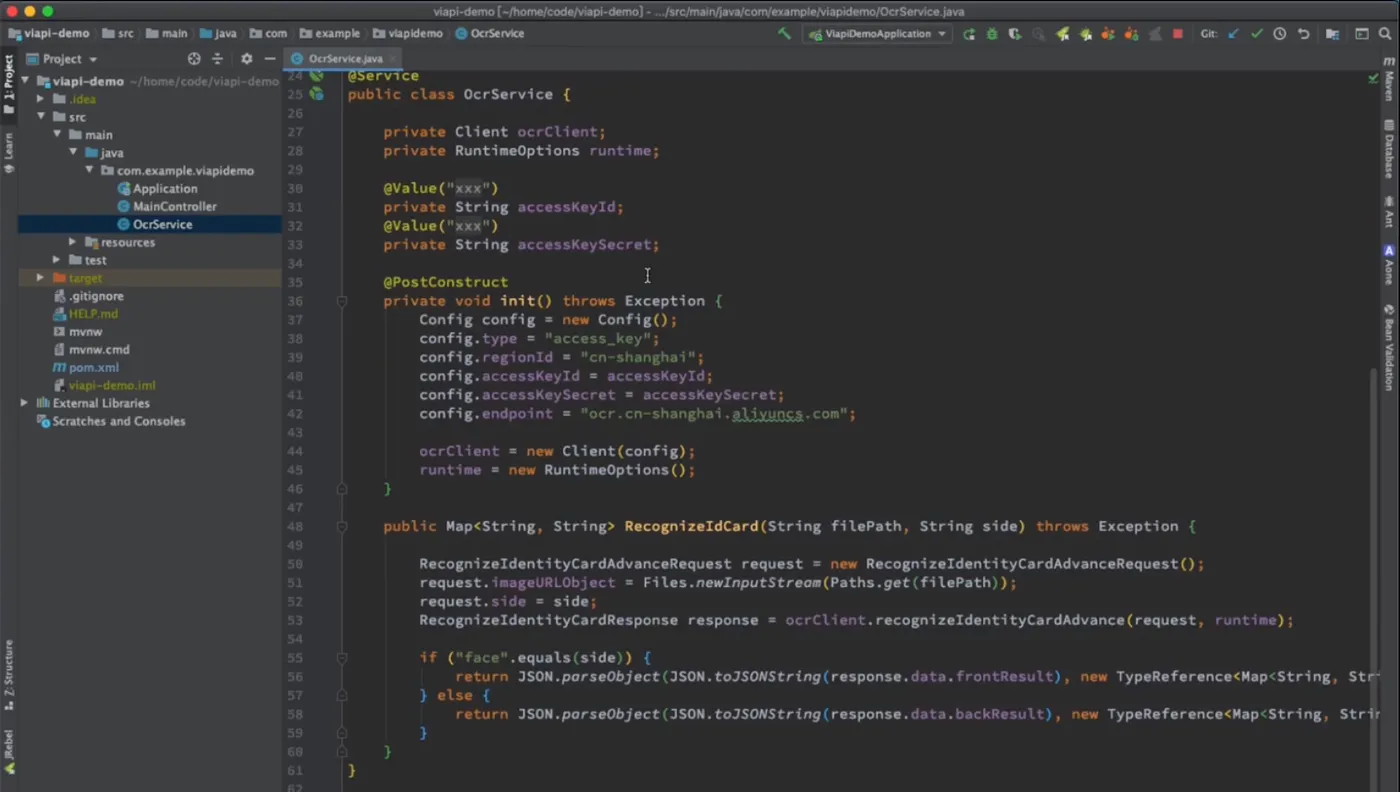Open Application class in project tree
This screenshot has width=1400, height=792.
(157, 189)
